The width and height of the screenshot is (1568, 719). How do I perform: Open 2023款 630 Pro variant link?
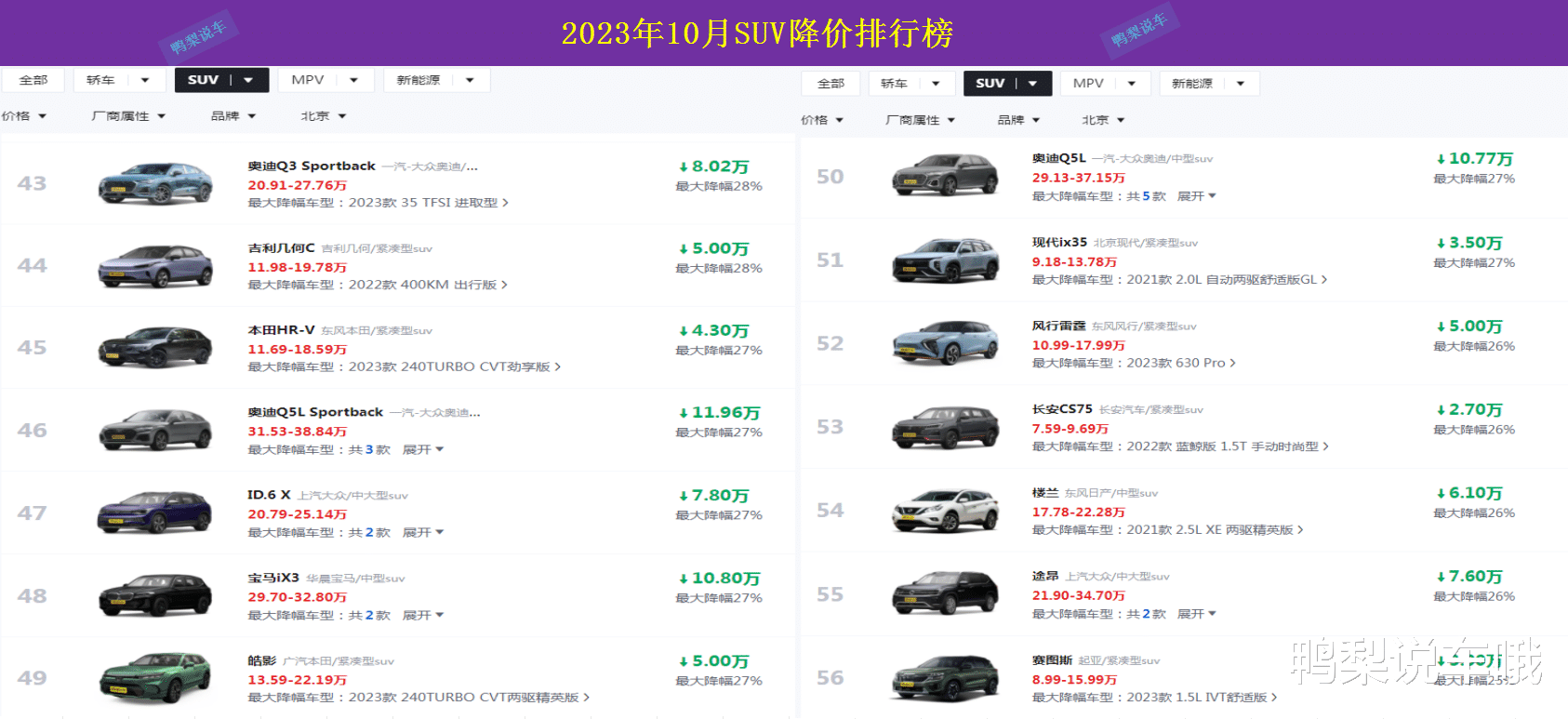click(x=1181, y=363)
